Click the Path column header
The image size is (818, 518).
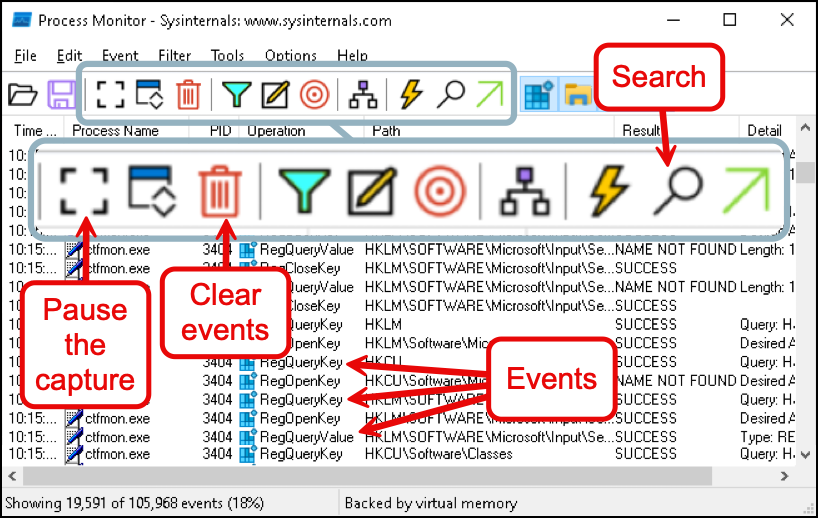pos(386,130)
